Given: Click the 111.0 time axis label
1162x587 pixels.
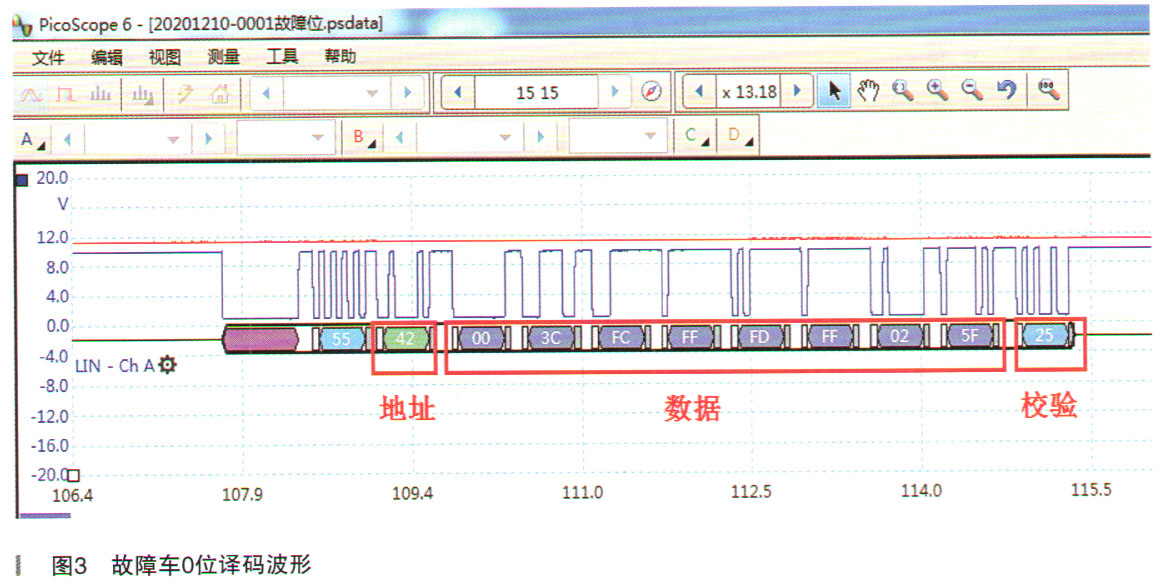Looking at the screenshot, I should click(x=582, y=492).
